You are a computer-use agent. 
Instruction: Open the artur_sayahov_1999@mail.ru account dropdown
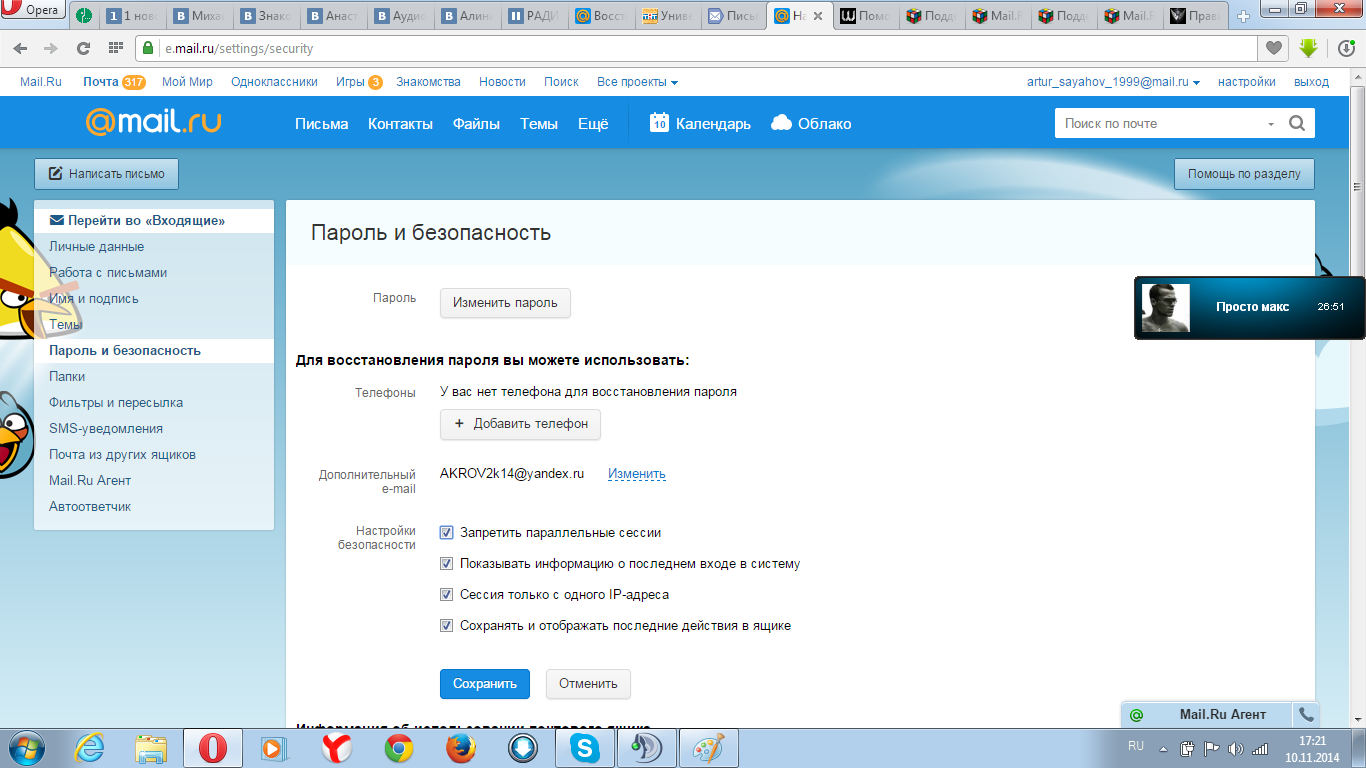click(1113, 82)
